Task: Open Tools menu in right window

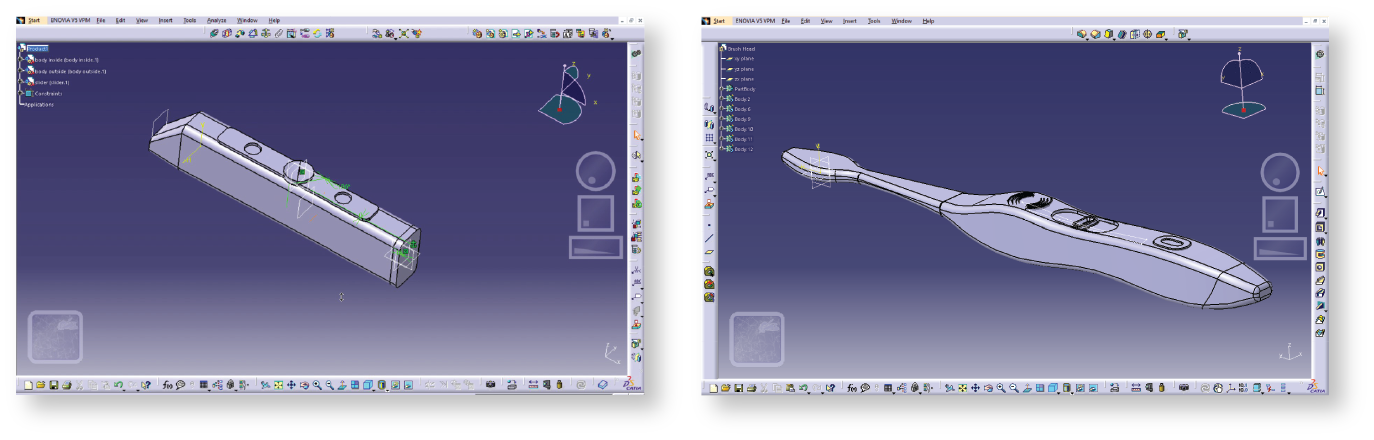Action: (x=874, y=21)
